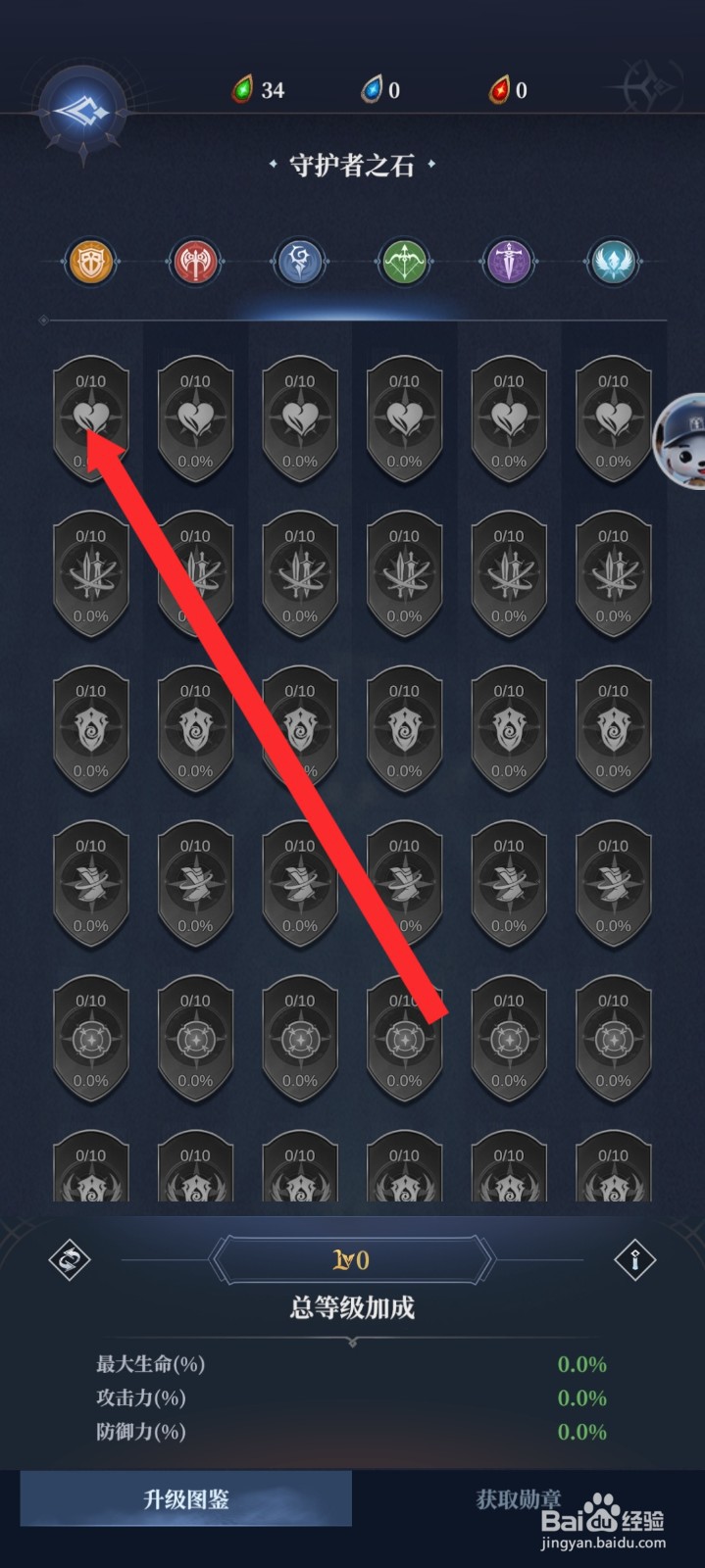Open the first heart stone under the orange shield class
Viewport: 705px width, 1568px height.
tap(90, 419)
